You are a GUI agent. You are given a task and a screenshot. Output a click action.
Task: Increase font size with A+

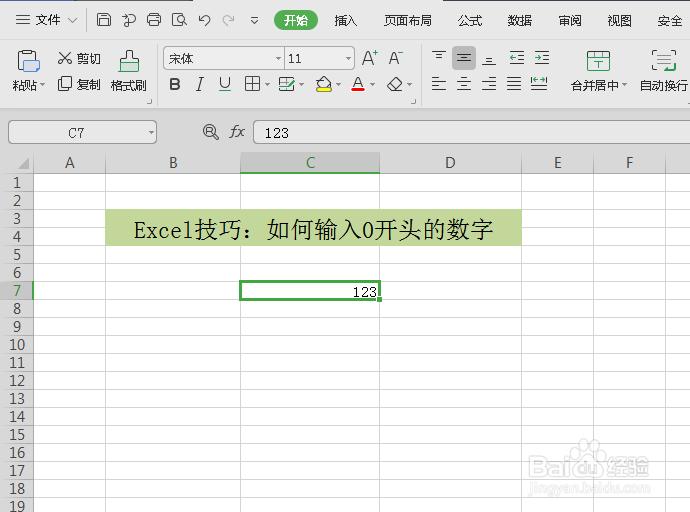[x=370, y=58]
